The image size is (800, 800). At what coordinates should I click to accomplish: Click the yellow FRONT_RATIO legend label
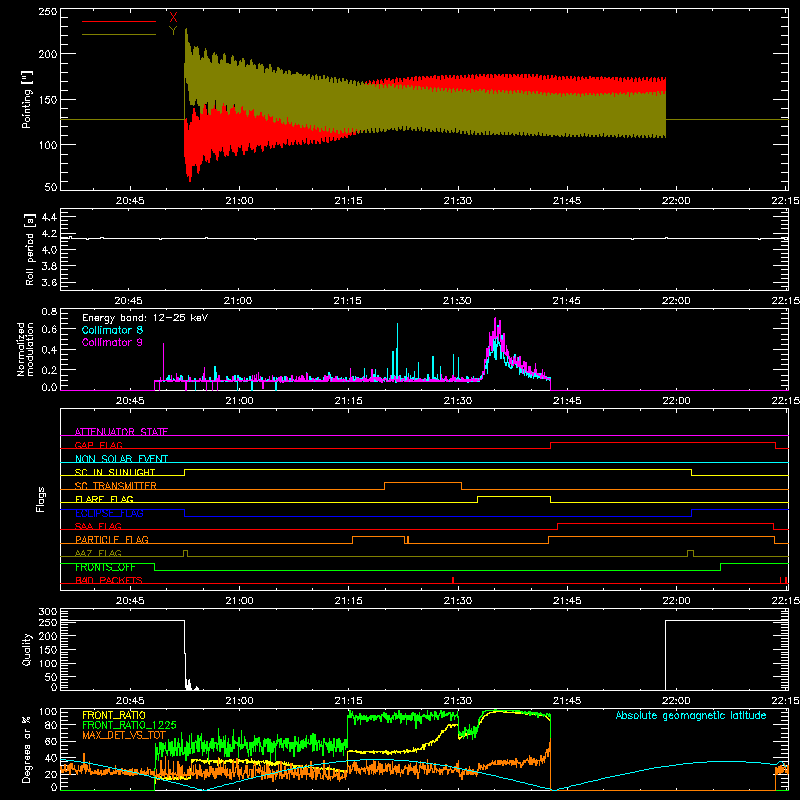tap(114, 715)
